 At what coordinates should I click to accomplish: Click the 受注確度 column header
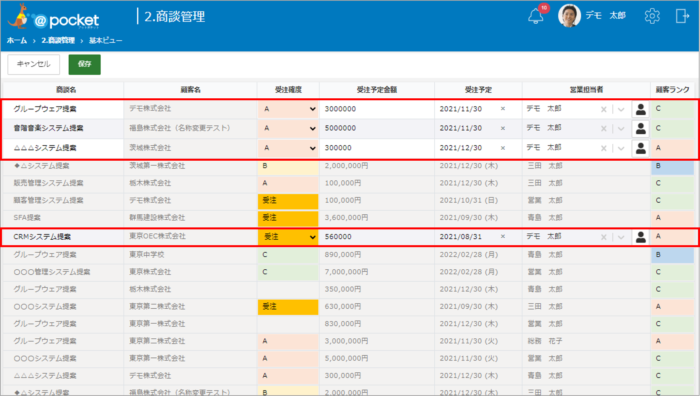click(x=288, y=90)
